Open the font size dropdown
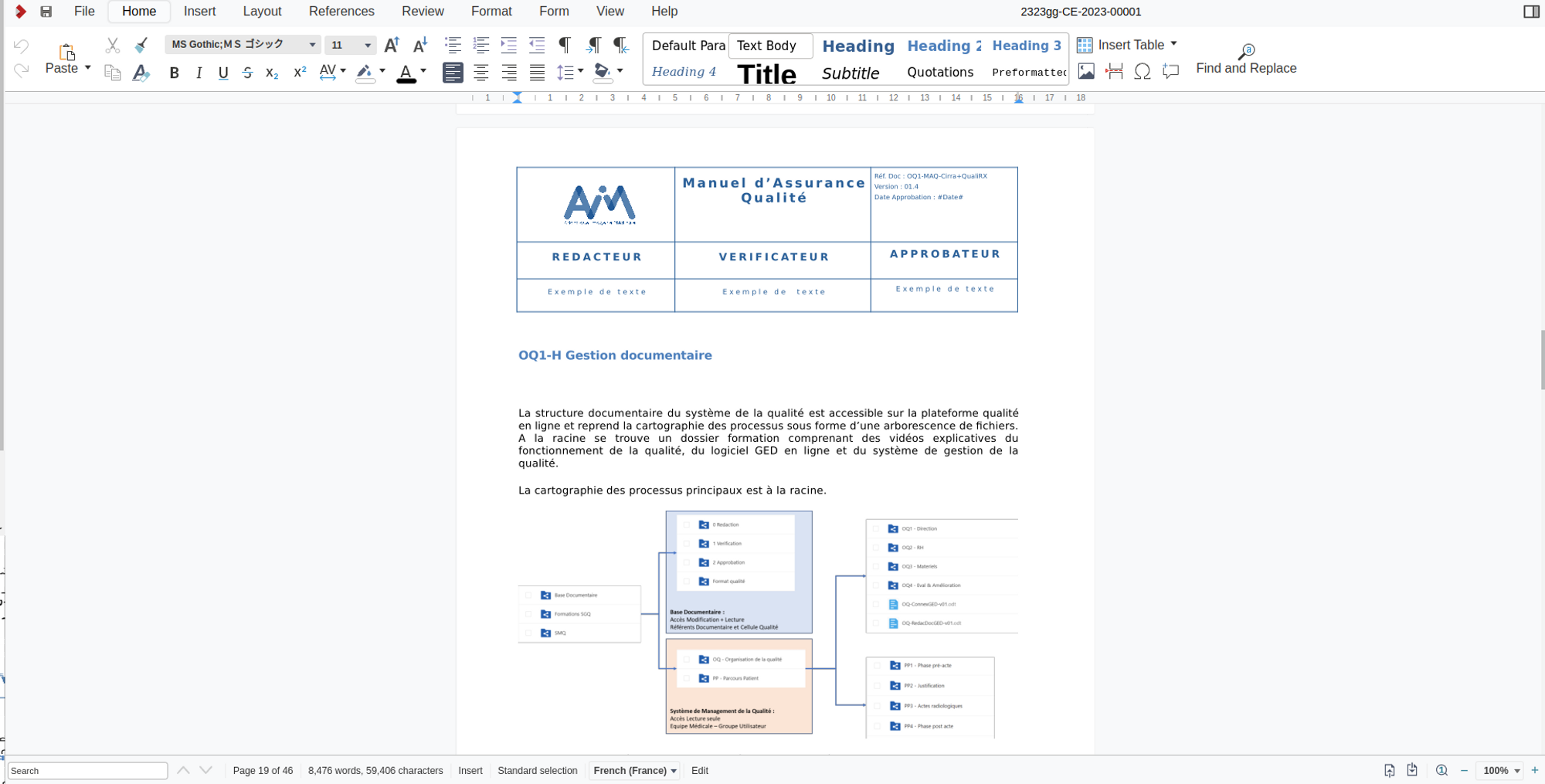Screen dimensions: 1545x784 coord(367,44)
